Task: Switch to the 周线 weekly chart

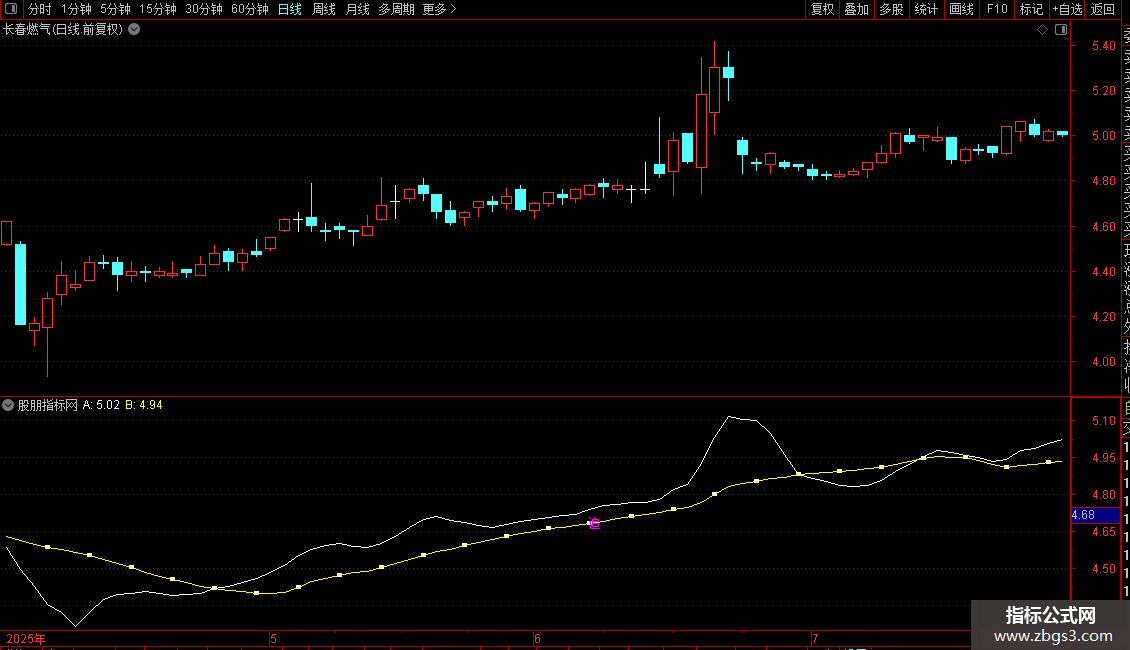Action: tap(324, 9)
